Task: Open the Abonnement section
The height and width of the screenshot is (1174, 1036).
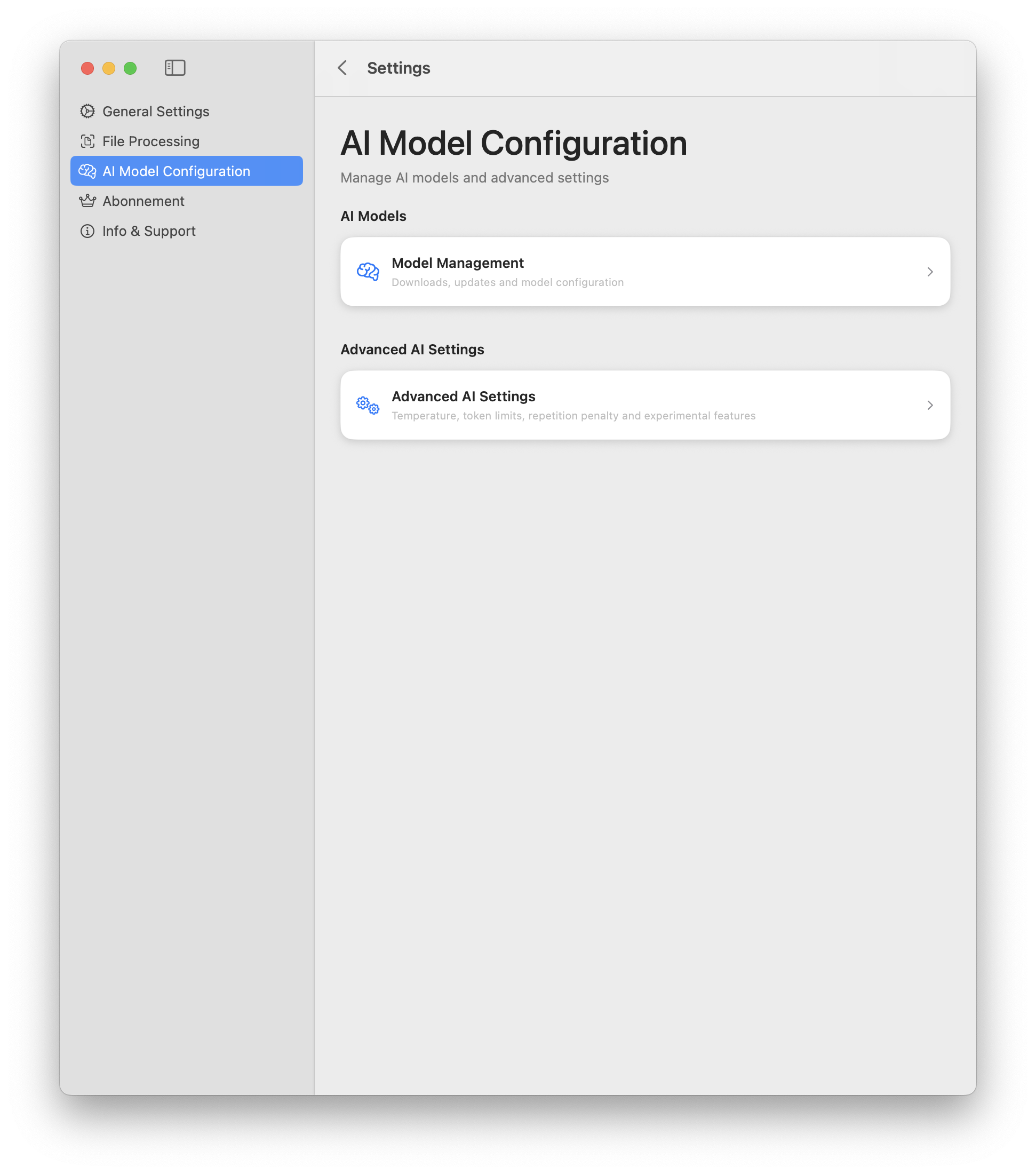Action: pyautogui.click(x=143, y=201)
